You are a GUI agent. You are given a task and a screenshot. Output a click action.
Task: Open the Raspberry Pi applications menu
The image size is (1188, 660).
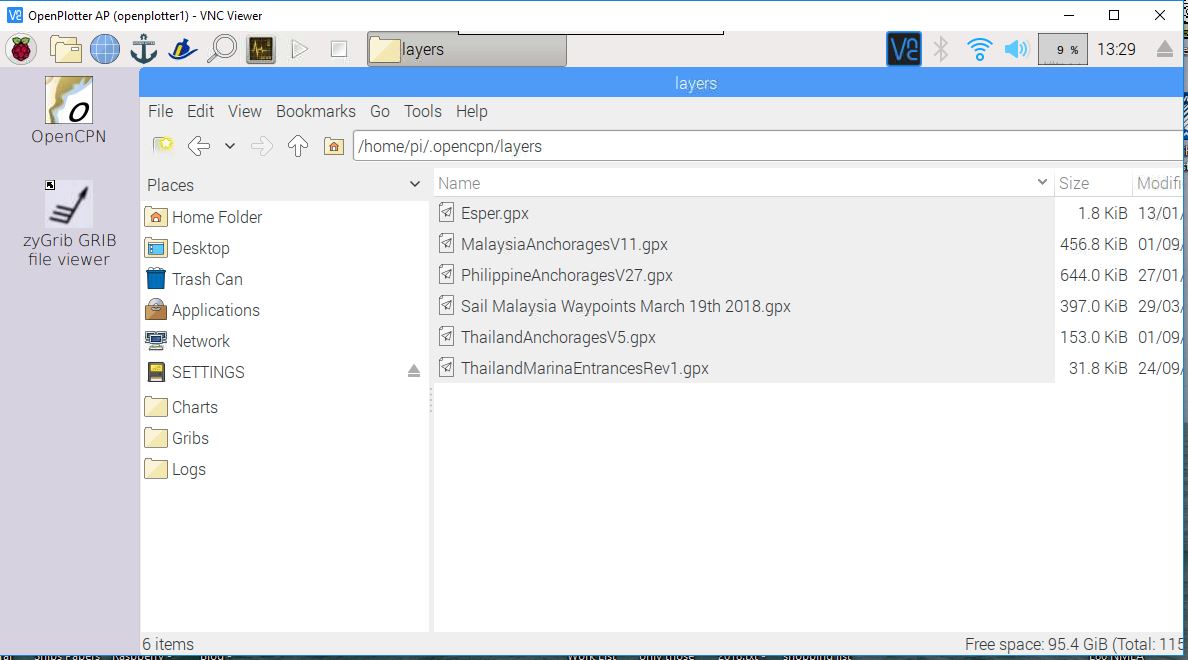[20, 48]
